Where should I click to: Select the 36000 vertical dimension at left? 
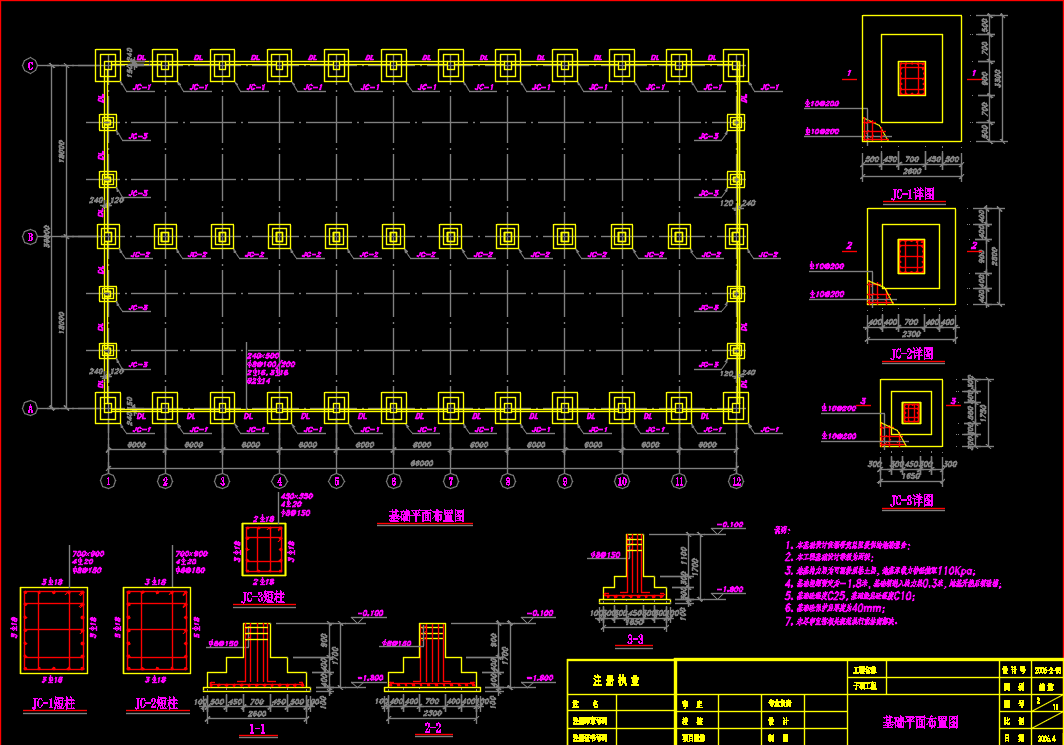pos(47,237)
